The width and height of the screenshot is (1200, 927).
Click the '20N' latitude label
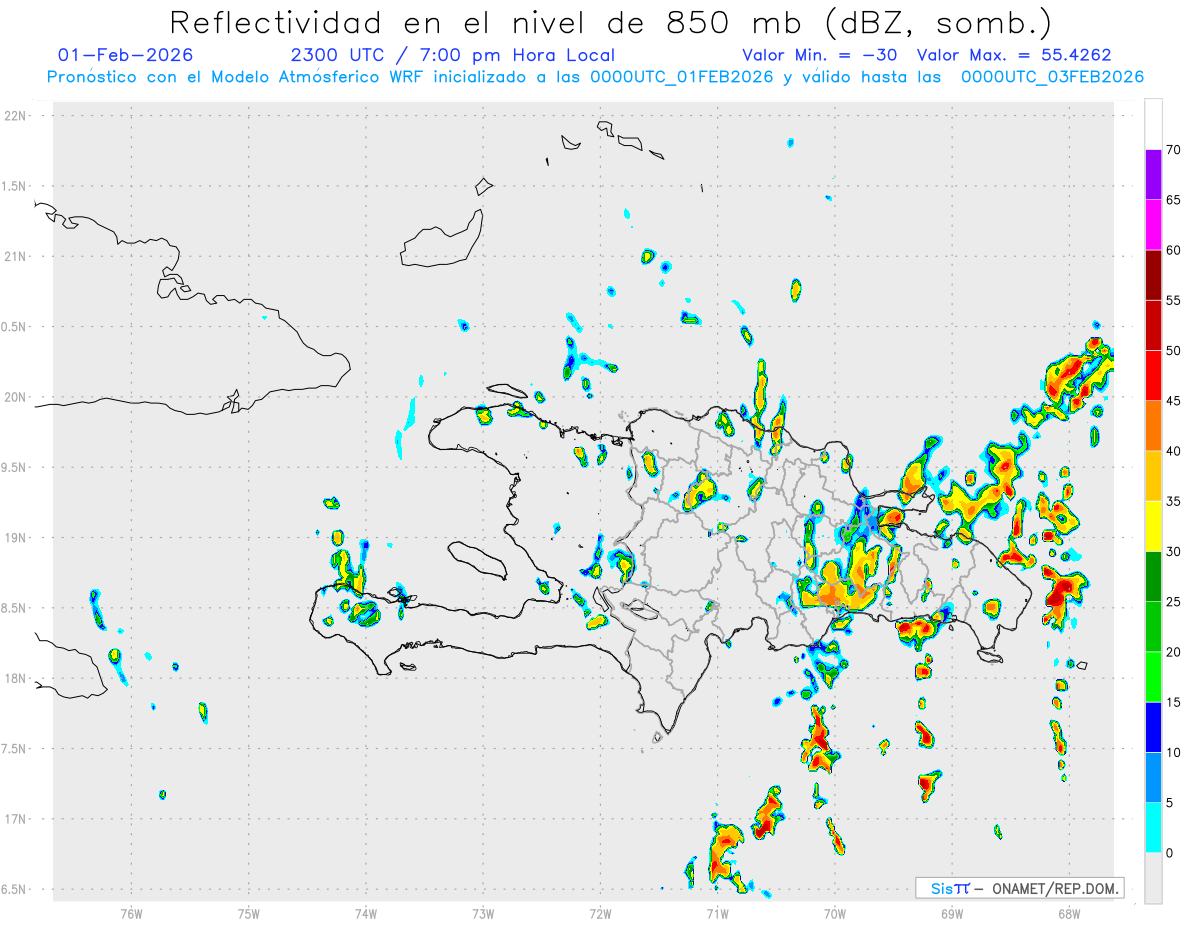(16, 397)
